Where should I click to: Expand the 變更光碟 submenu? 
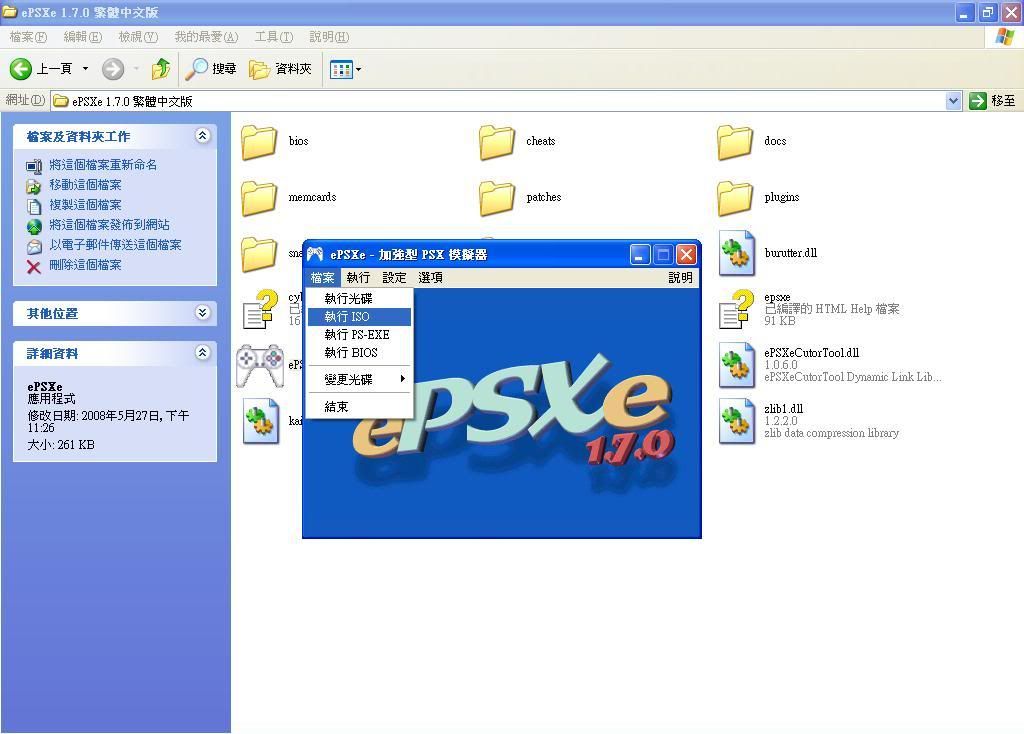[359, 379]
